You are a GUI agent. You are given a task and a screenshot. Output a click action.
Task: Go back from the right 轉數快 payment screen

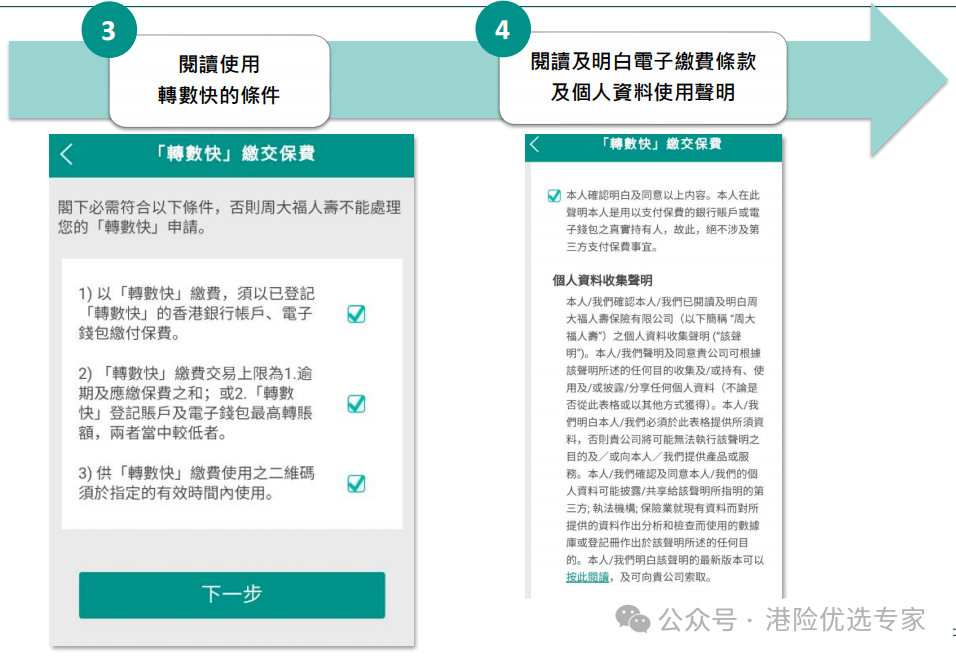coord(535,145)
